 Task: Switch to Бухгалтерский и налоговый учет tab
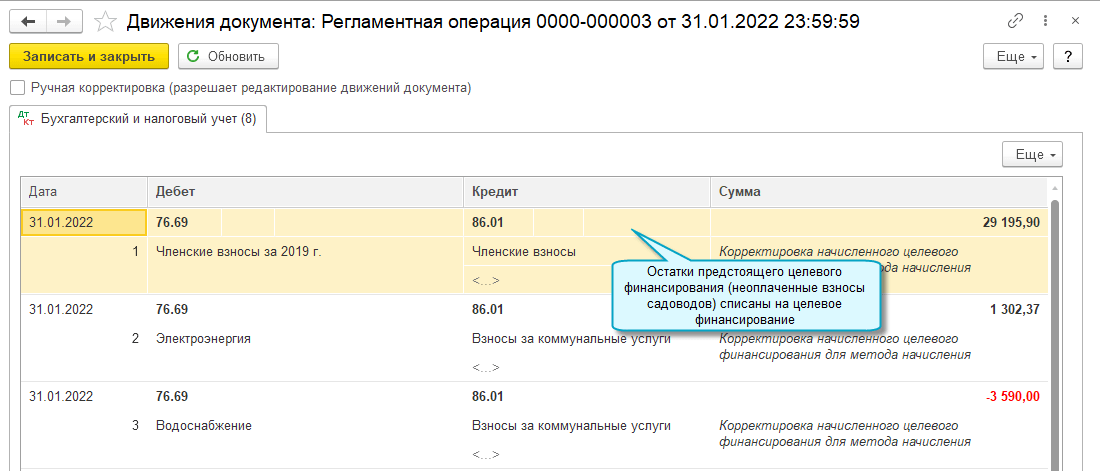pyautogui.click(x=148, y=119)
